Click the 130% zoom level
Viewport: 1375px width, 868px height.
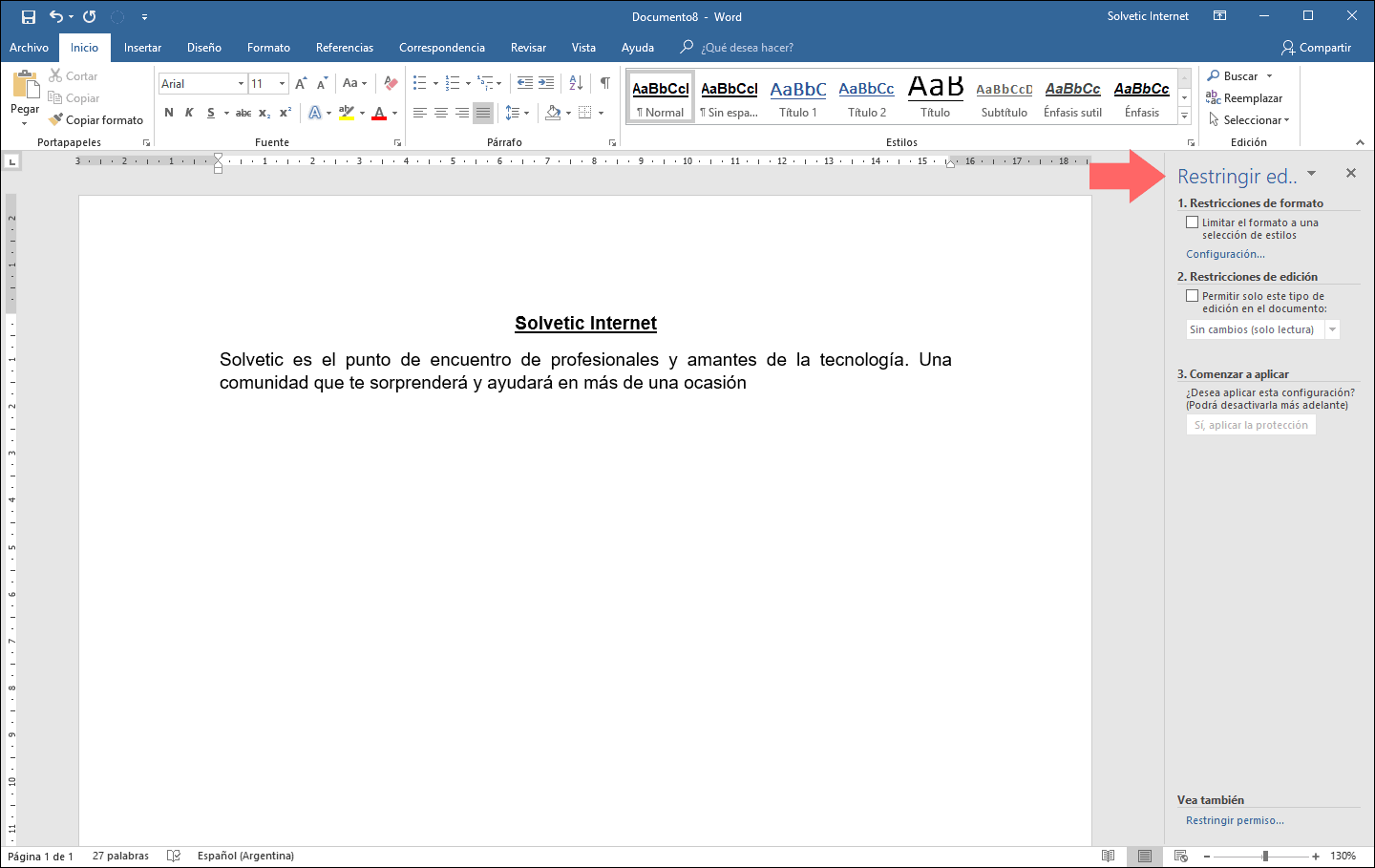(x=1343, y=856)
